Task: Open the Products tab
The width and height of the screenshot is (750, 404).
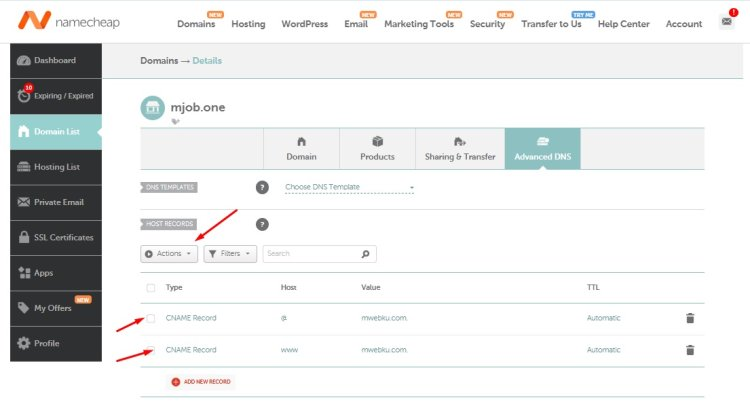Action: 377,149
